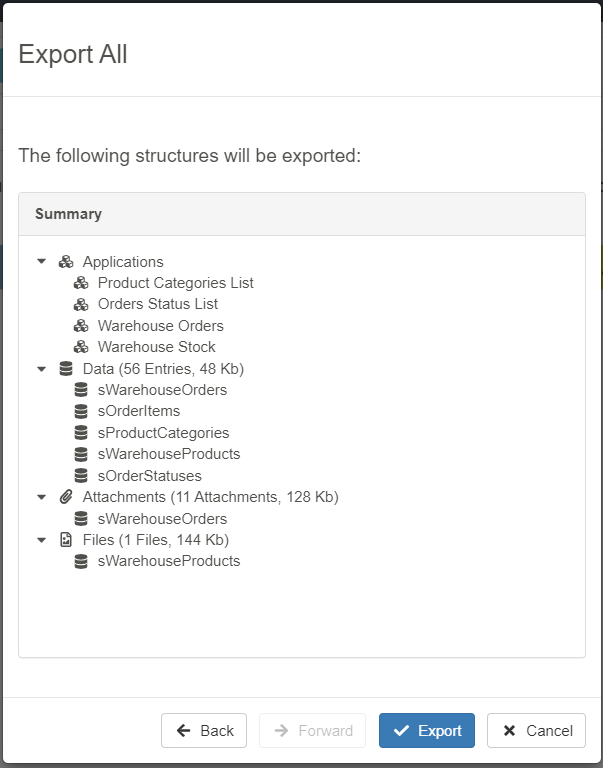Image resolution: width=603 pixels, height=768 pixels.
Task: Collapse the Attachments tree node
Action: [x=42, y=497]
